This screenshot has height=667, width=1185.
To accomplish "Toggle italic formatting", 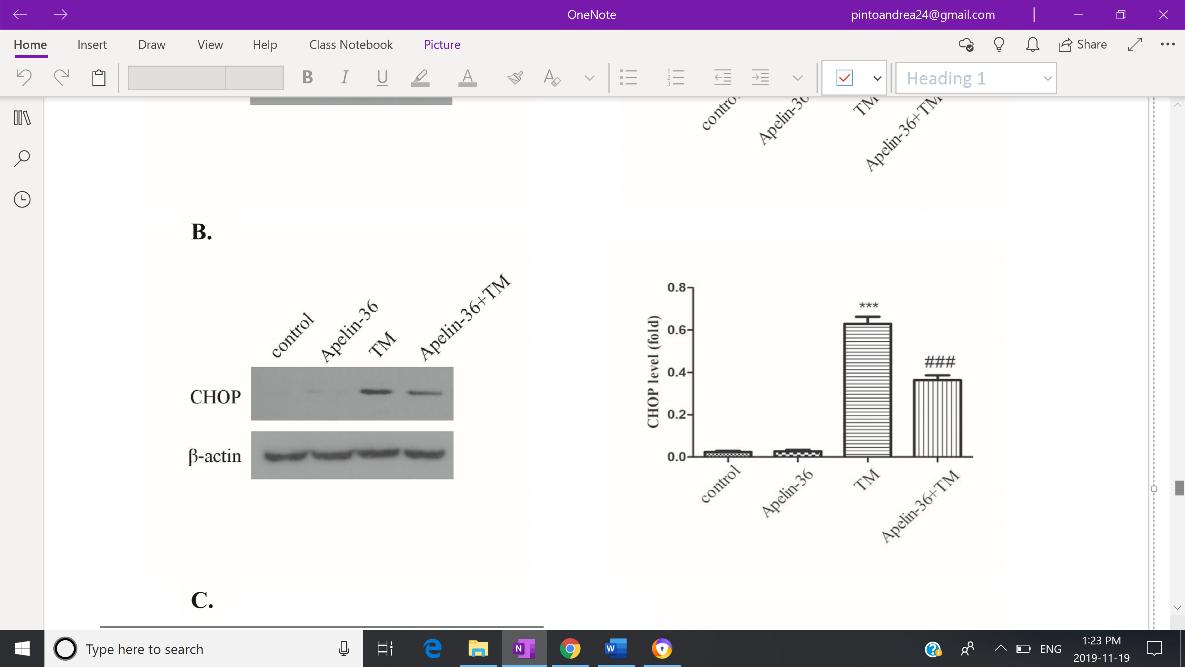I will click(x=344, y=77).
